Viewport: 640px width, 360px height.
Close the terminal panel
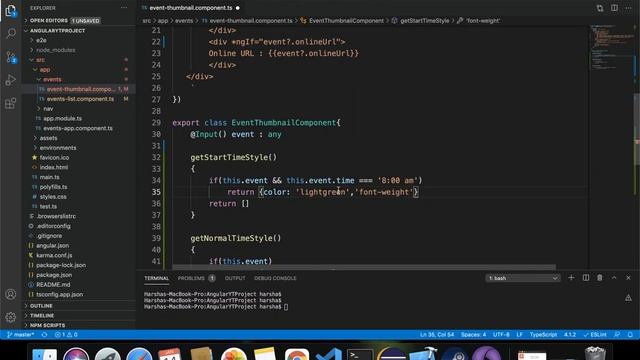[628, 278]
